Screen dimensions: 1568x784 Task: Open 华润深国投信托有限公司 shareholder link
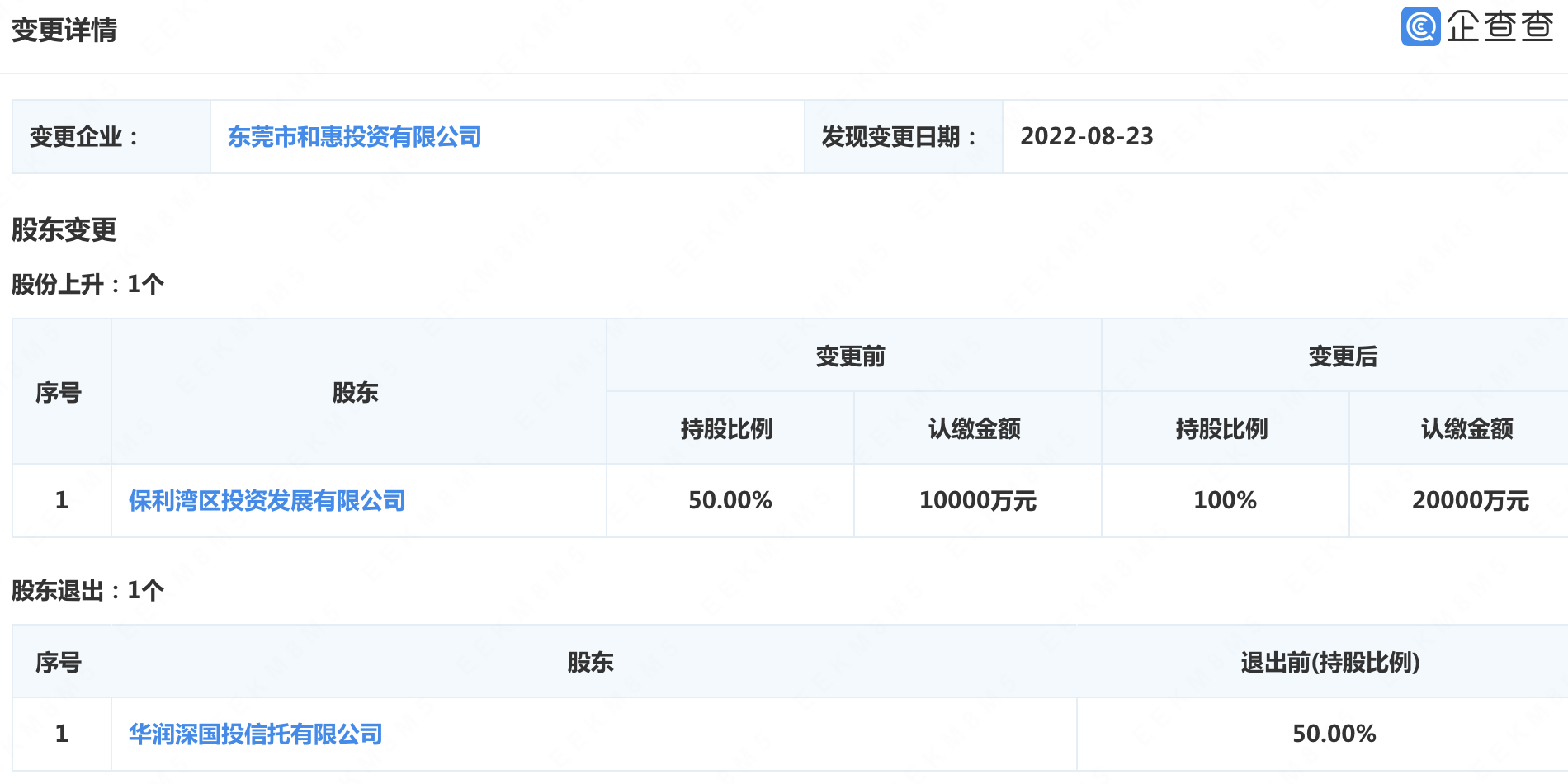point(255,734)
